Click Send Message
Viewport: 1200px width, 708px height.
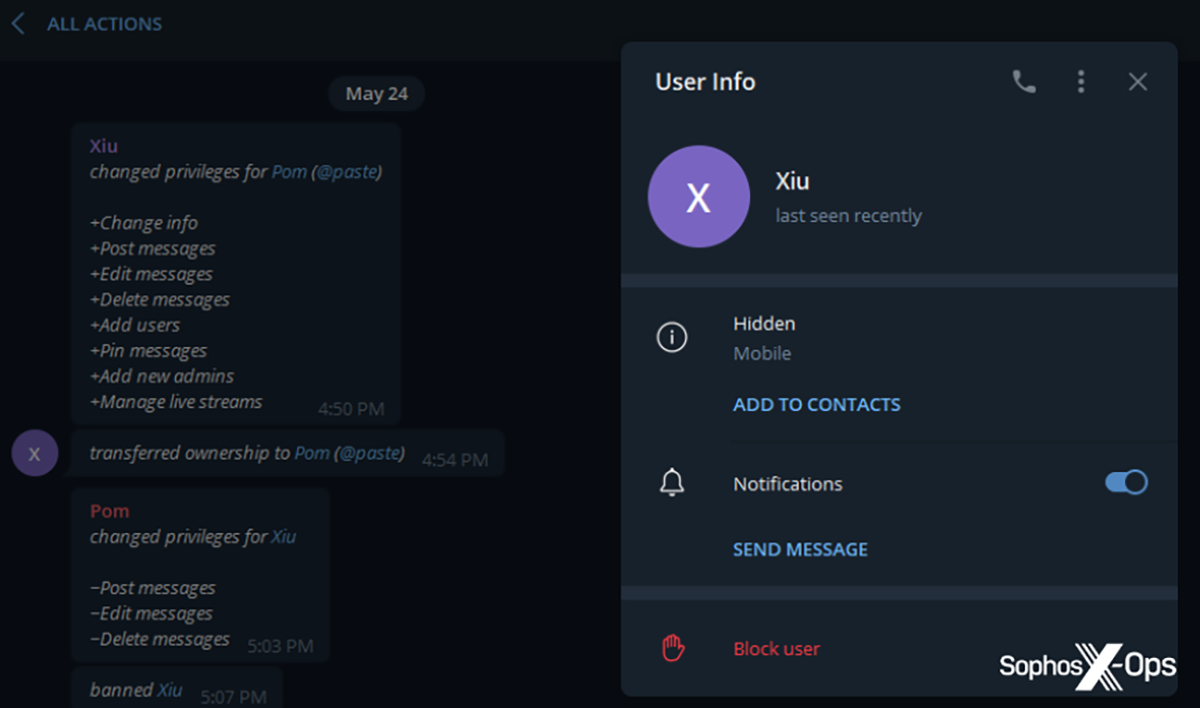tap(800, 550)
